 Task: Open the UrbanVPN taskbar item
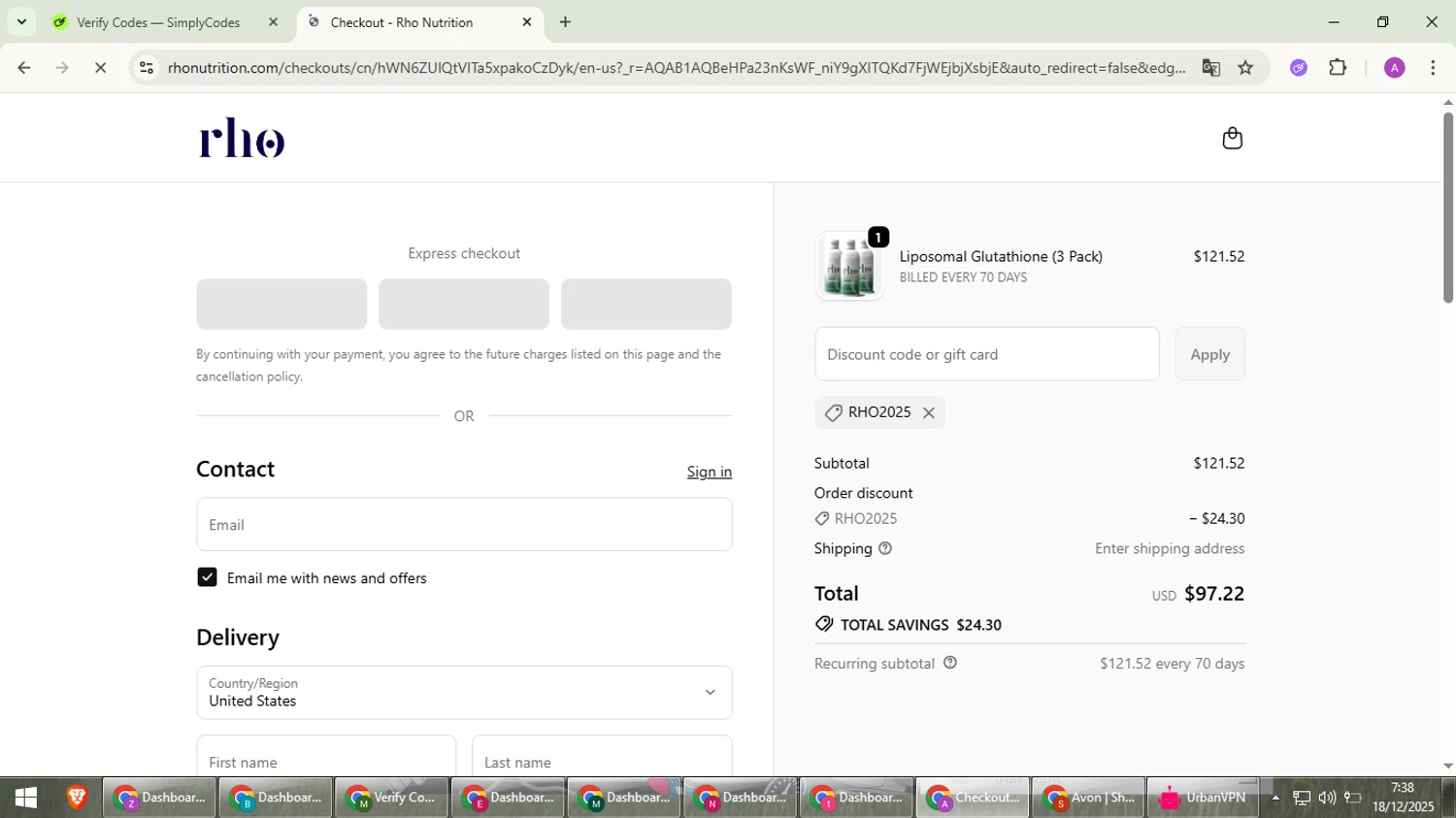coord(1204,798)
